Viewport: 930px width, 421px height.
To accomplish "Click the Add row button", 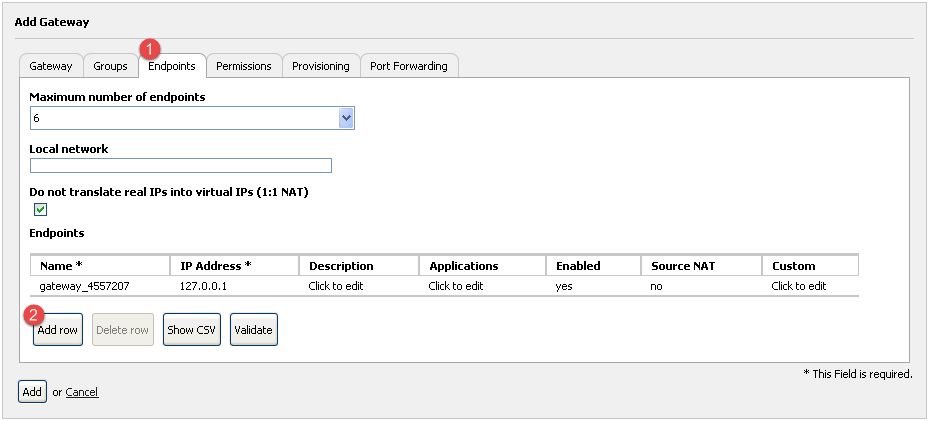I will coord(58,330).
